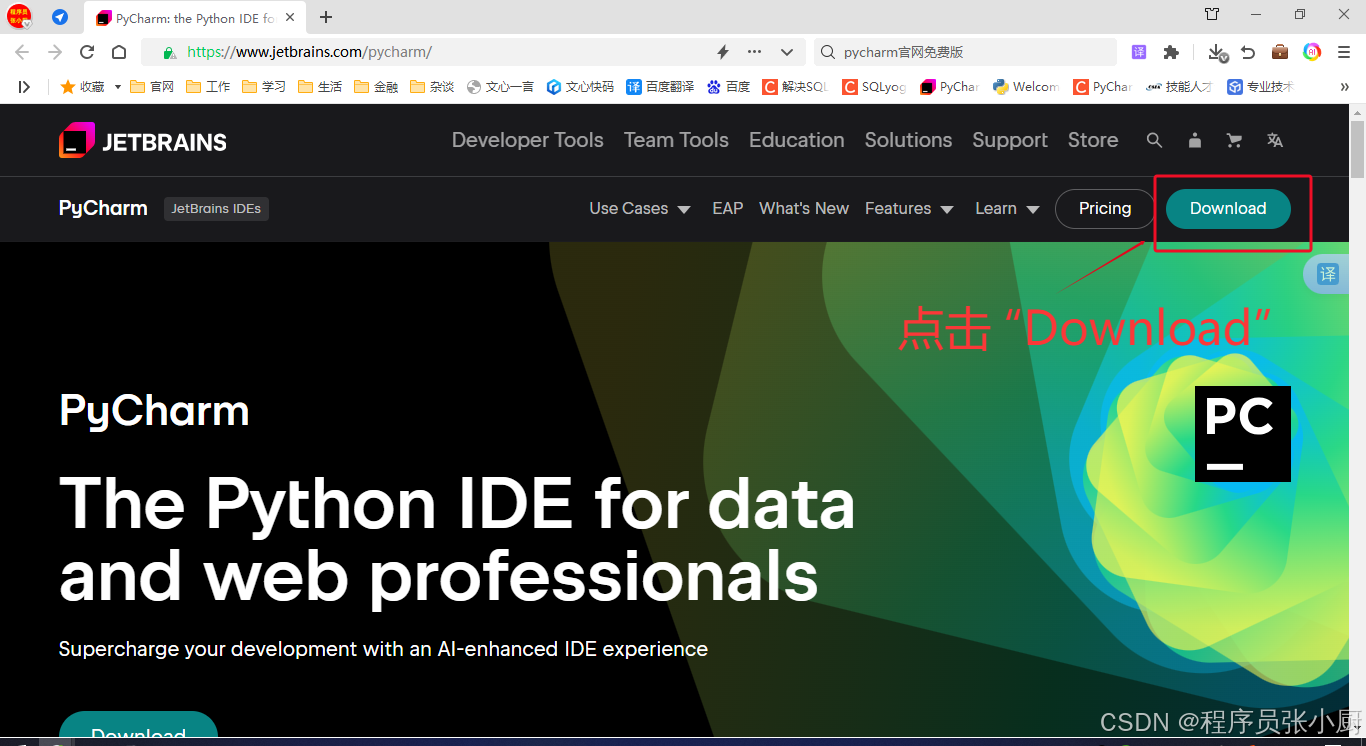Open the JetBrains account profile icon

(1194, 141)
